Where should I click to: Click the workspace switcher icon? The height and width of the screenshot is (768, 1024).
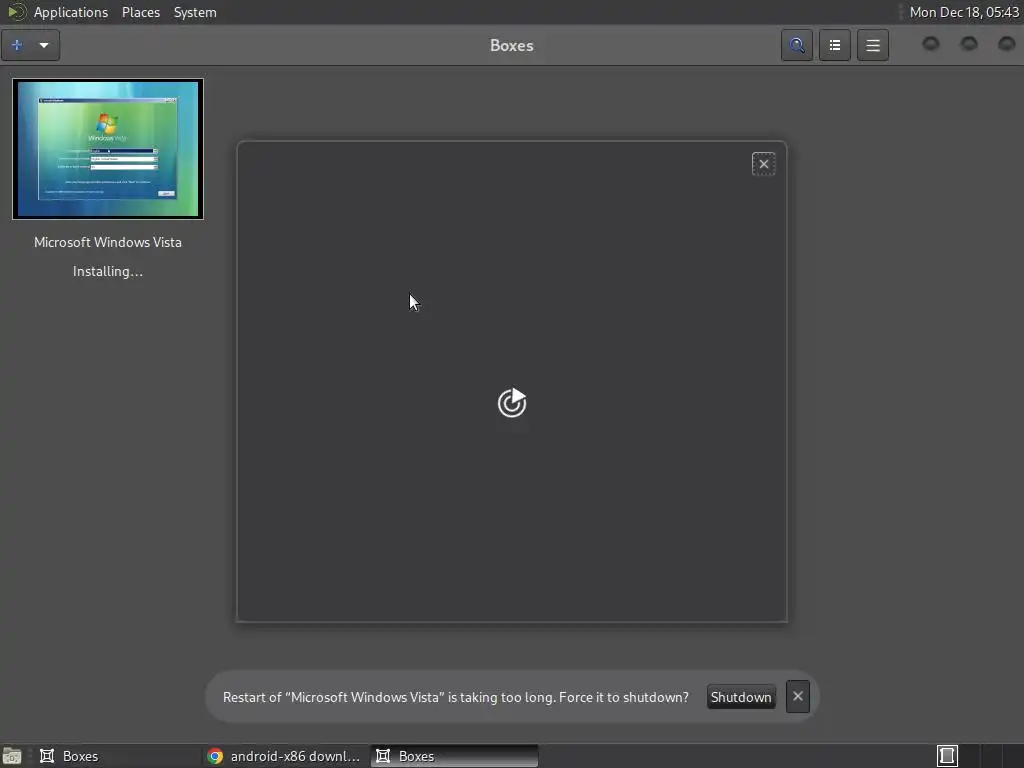(948, 756)
